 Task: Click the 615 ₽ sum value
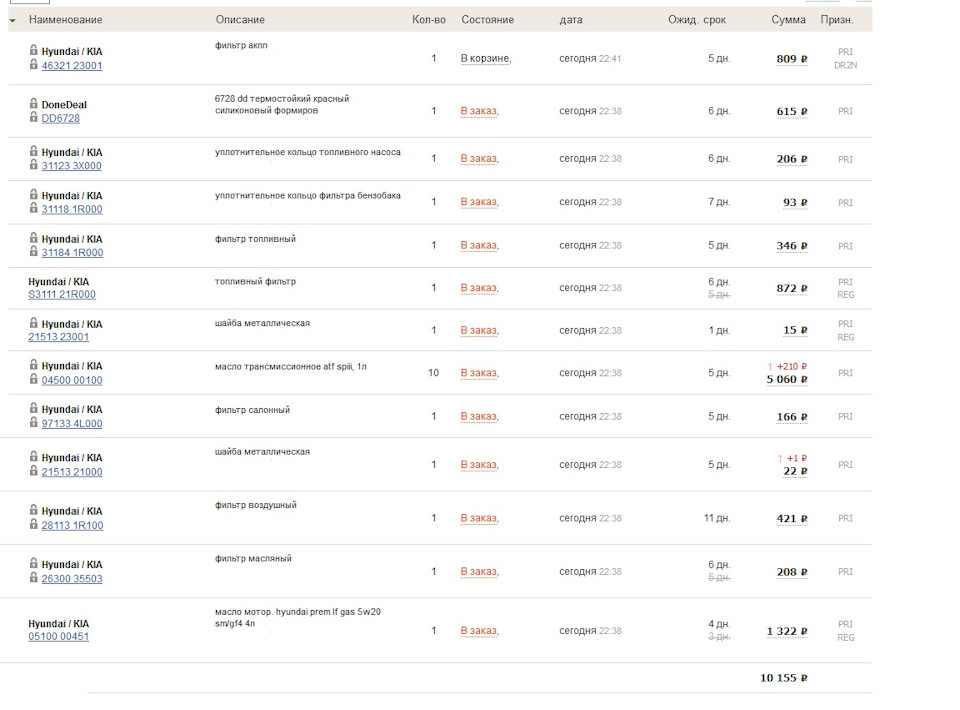pos(792,111)
